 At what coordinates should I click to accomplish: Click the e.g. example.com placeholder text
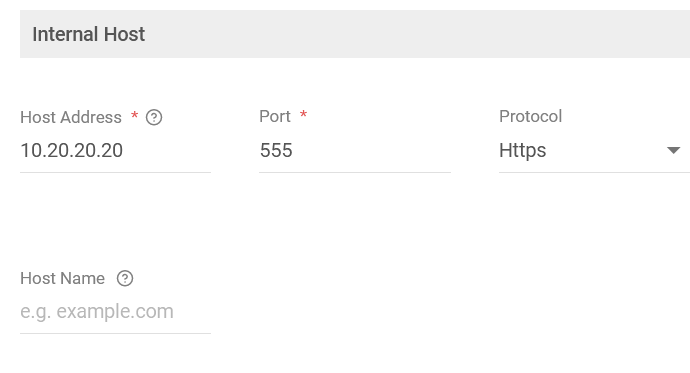pos(97,311)
